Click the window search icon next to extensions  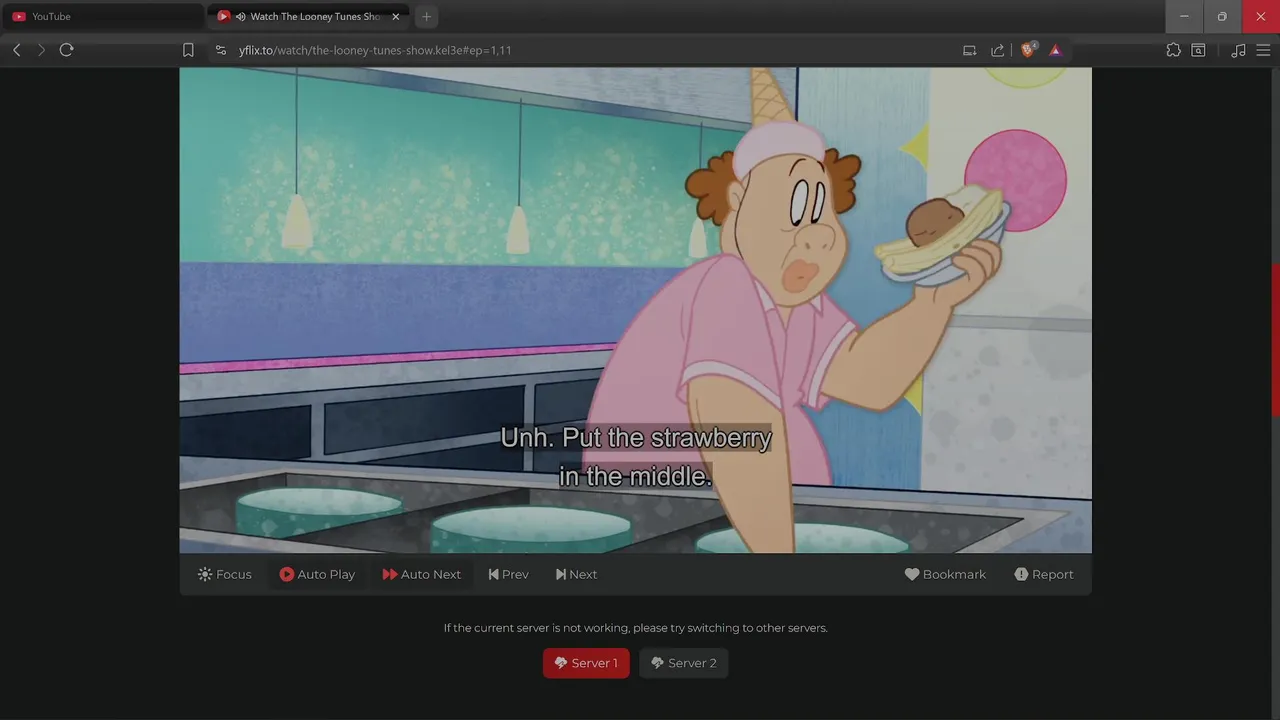[1198, 50]
